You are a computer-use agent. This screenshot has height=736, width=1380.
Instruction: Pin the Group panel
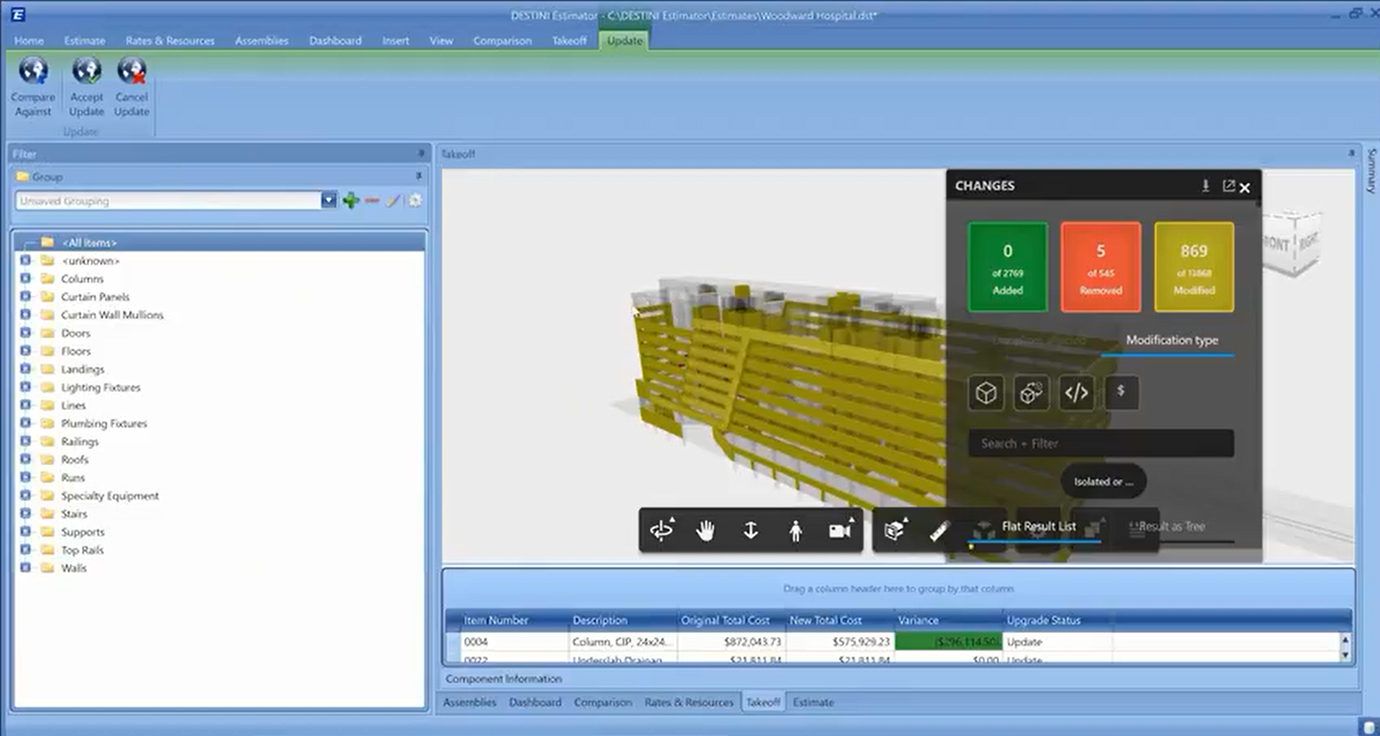[x=419, y=176]
